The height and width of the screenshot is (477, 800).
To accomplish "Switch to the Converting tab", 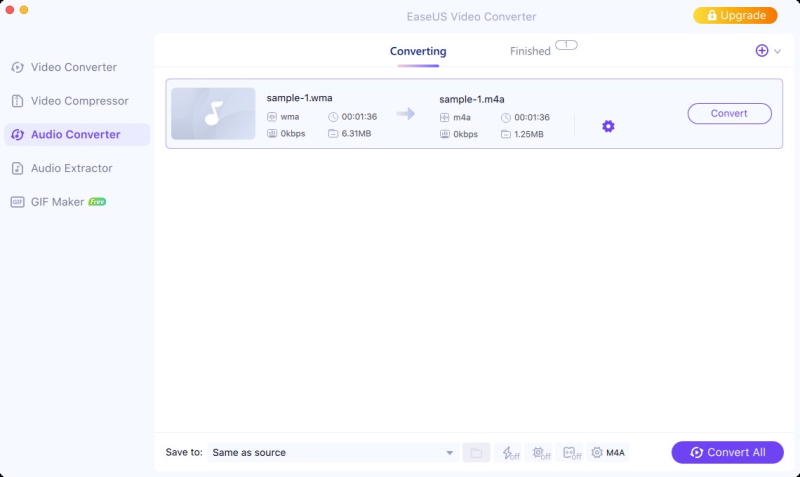I will click(418, 51).
